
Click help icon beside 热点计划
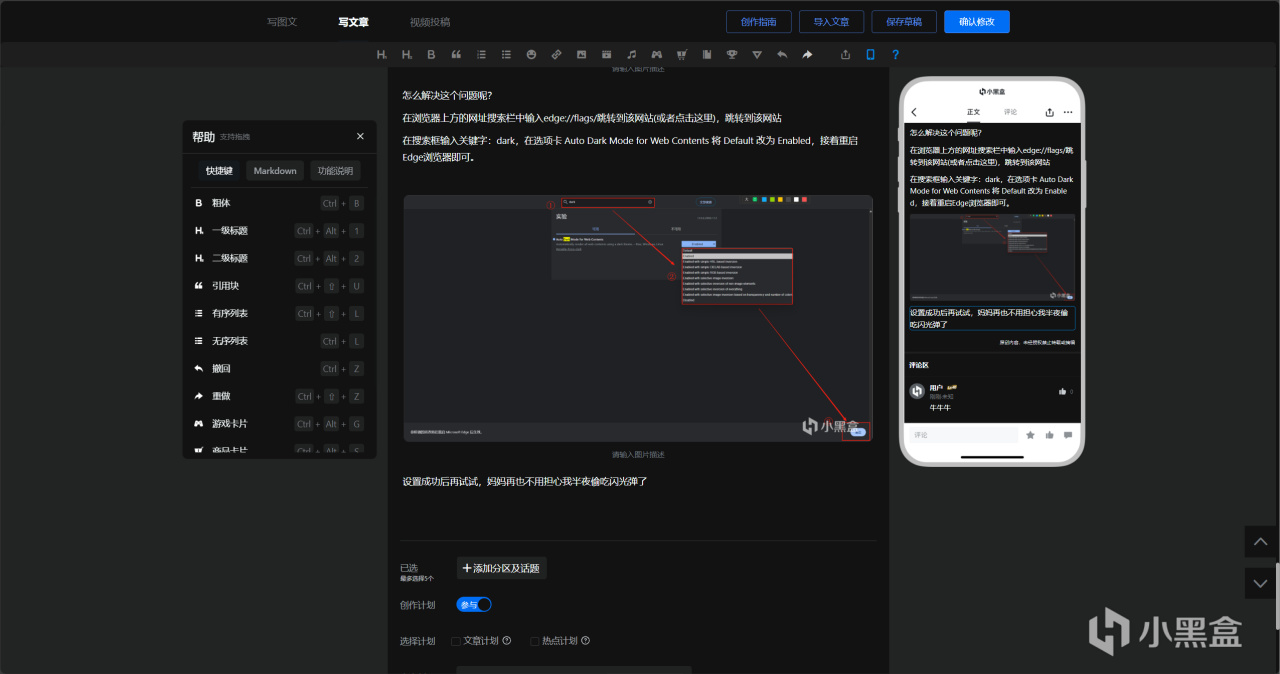click(x=585, y=641)
